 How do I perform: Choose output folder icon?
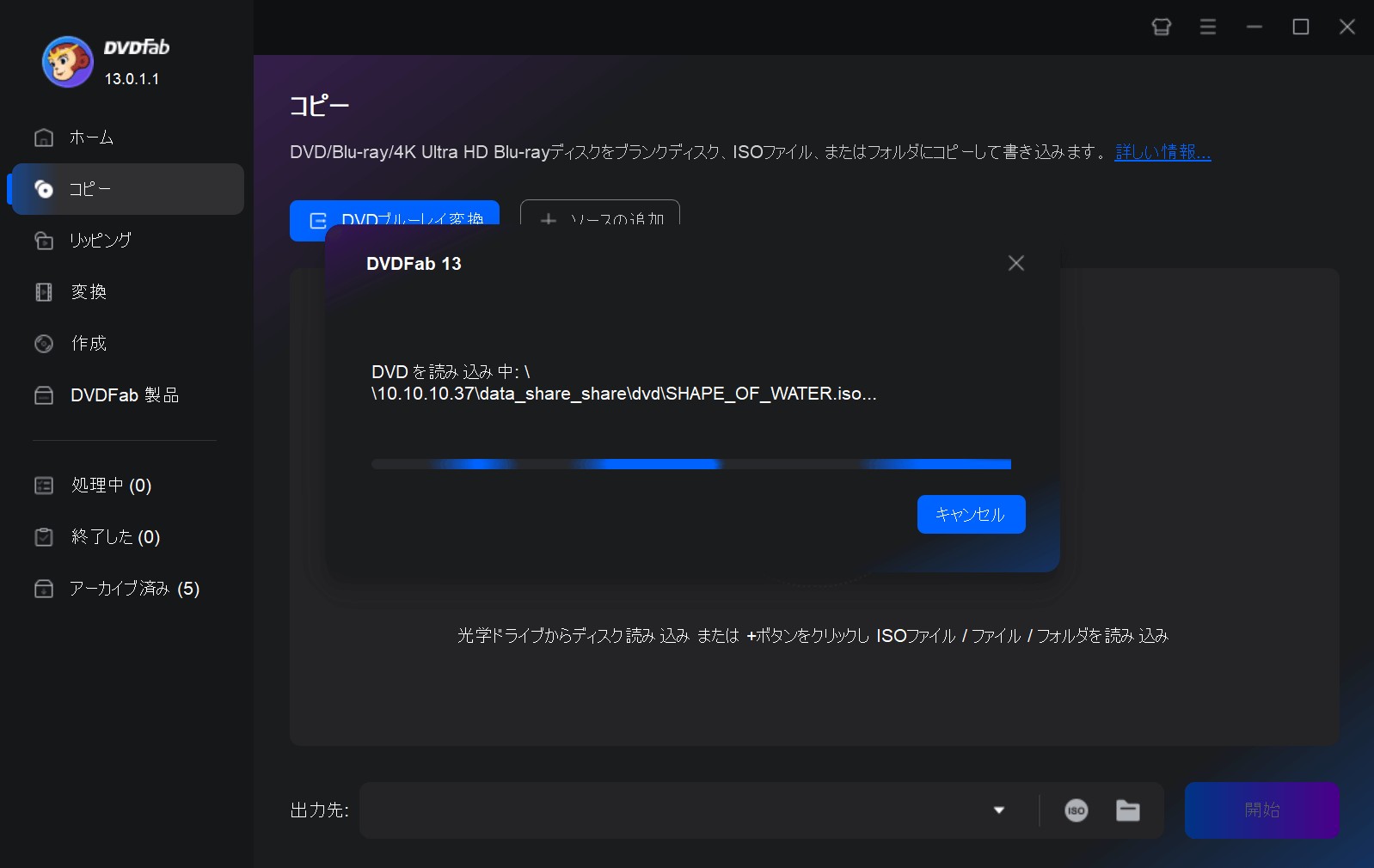pyautogui.click(x=1128, y=810)
